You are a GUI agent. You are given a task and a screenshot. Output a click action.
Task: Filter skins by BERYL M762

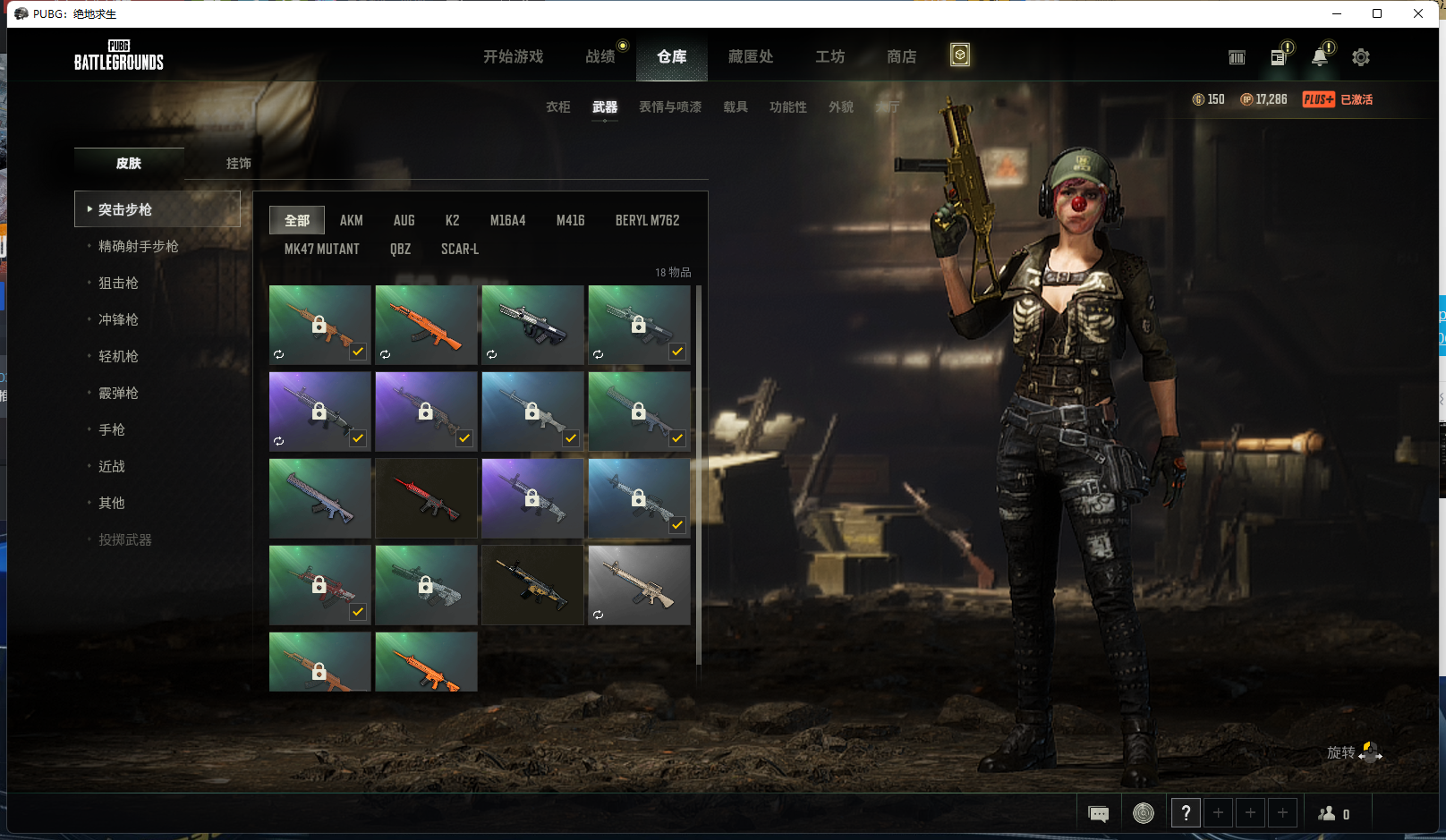(647, 220)
